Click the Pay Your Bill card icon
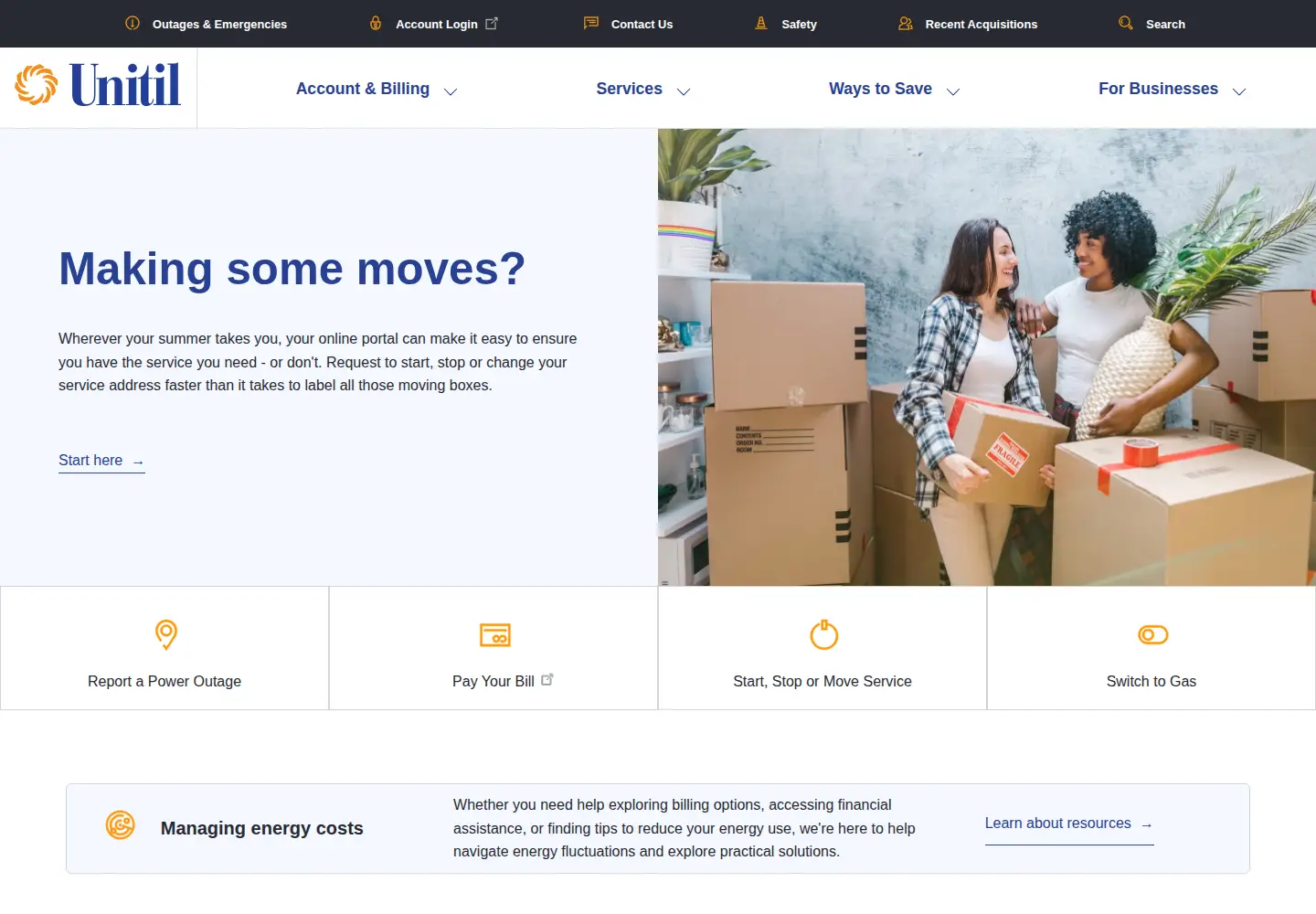1316x914 pixels. (495, 634)
